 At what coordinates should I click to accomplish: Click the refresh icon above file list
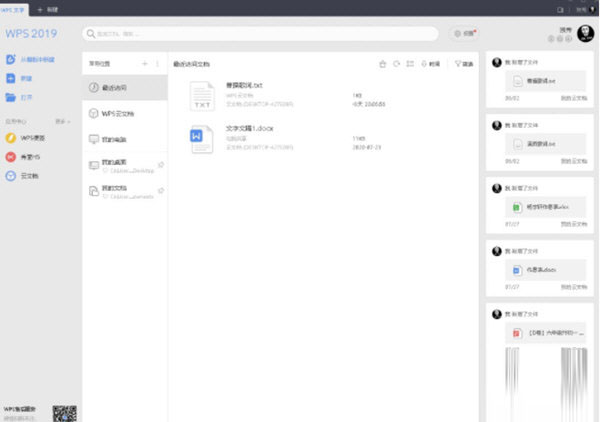(396, 64)
